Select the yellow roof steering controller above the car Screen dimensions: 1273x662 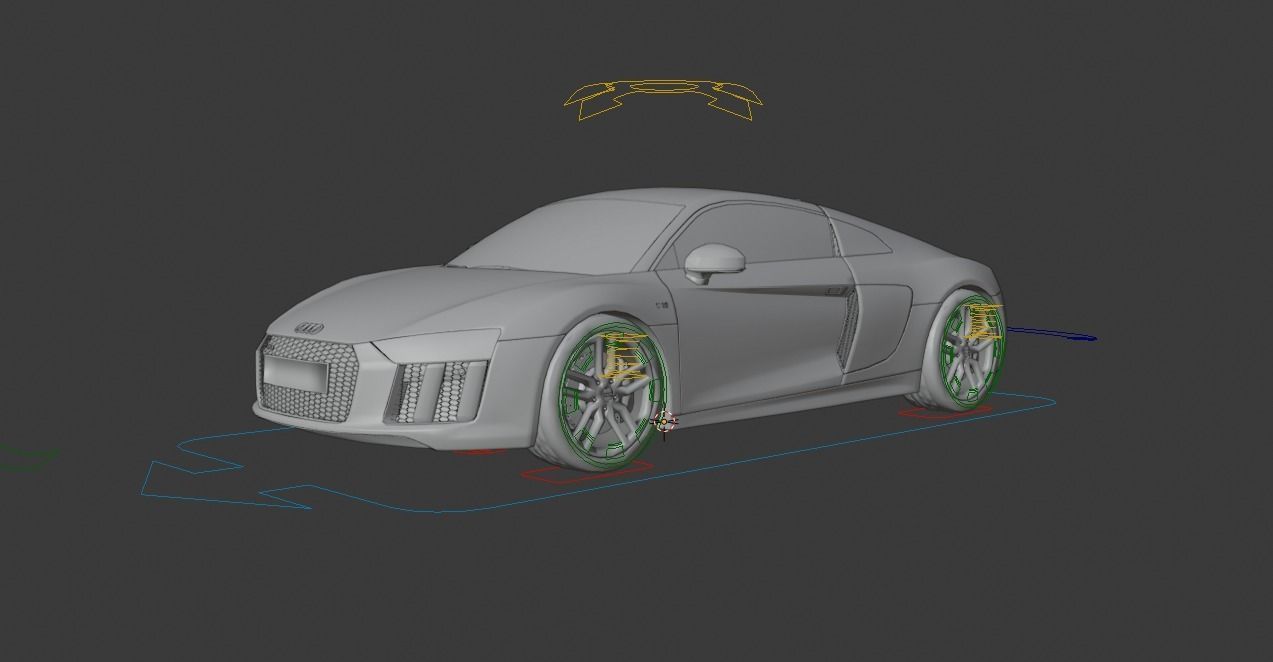[664, 99]
